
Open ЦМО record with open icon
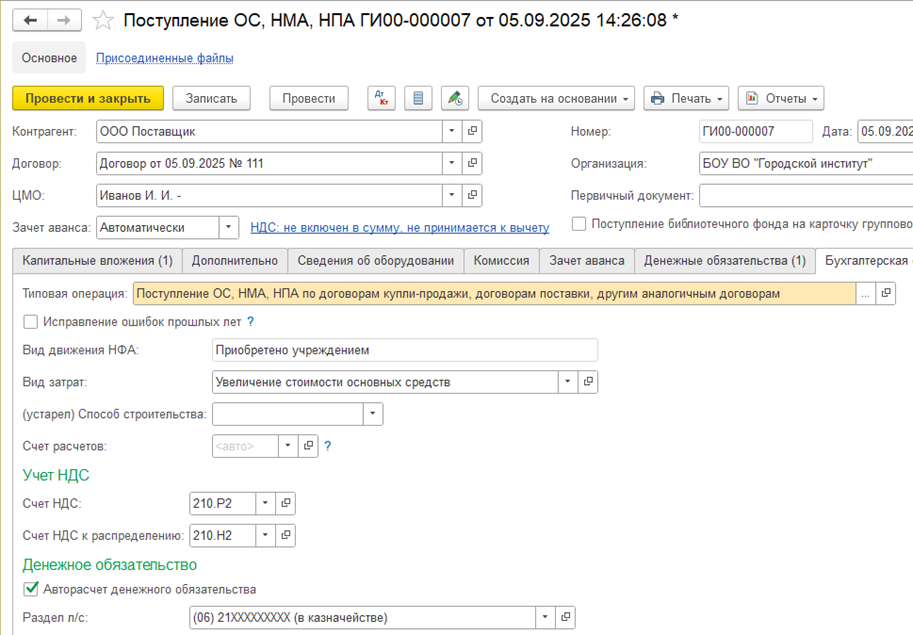[472, 195]
